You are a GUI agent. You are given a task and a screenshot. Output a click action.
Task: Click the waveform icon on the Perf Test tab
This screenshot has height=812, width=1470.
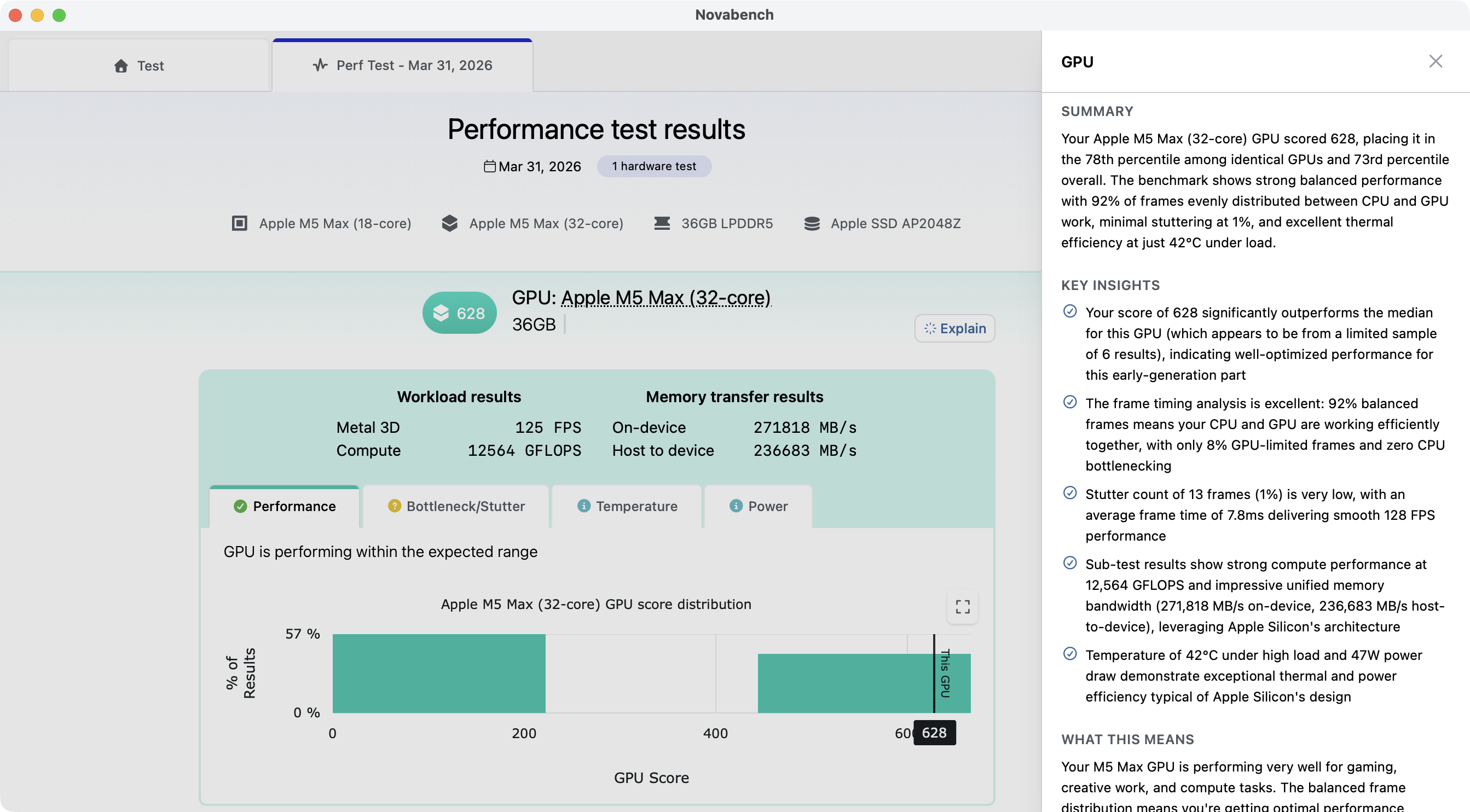[321, 65]
